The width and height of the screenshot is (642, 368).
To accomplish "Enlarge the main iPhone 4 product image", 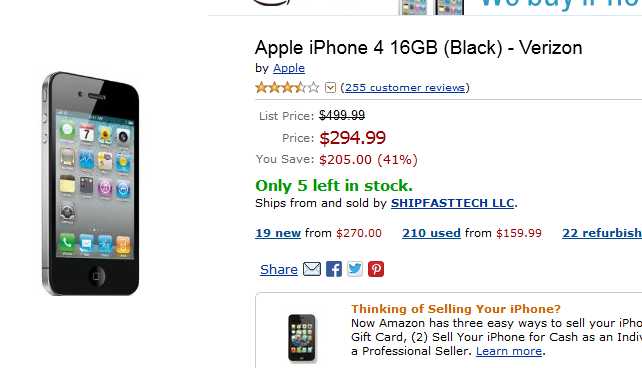I will 90,183.
